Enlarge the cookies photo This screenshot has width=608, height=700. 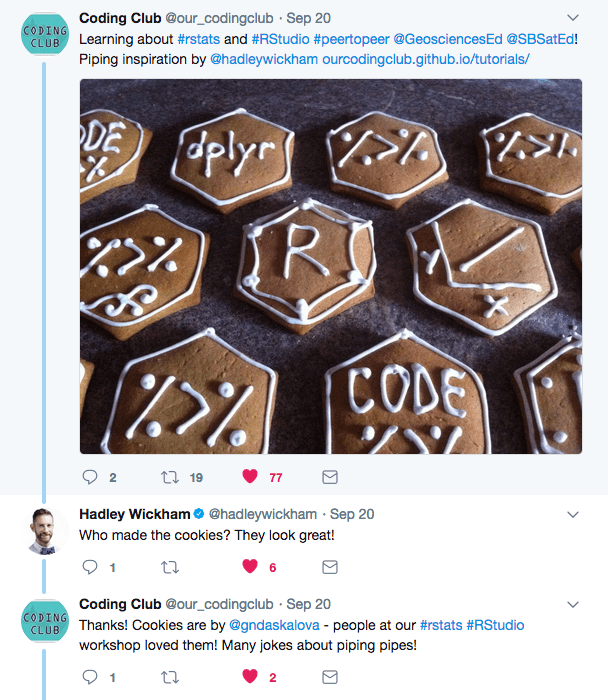[330, 266]
